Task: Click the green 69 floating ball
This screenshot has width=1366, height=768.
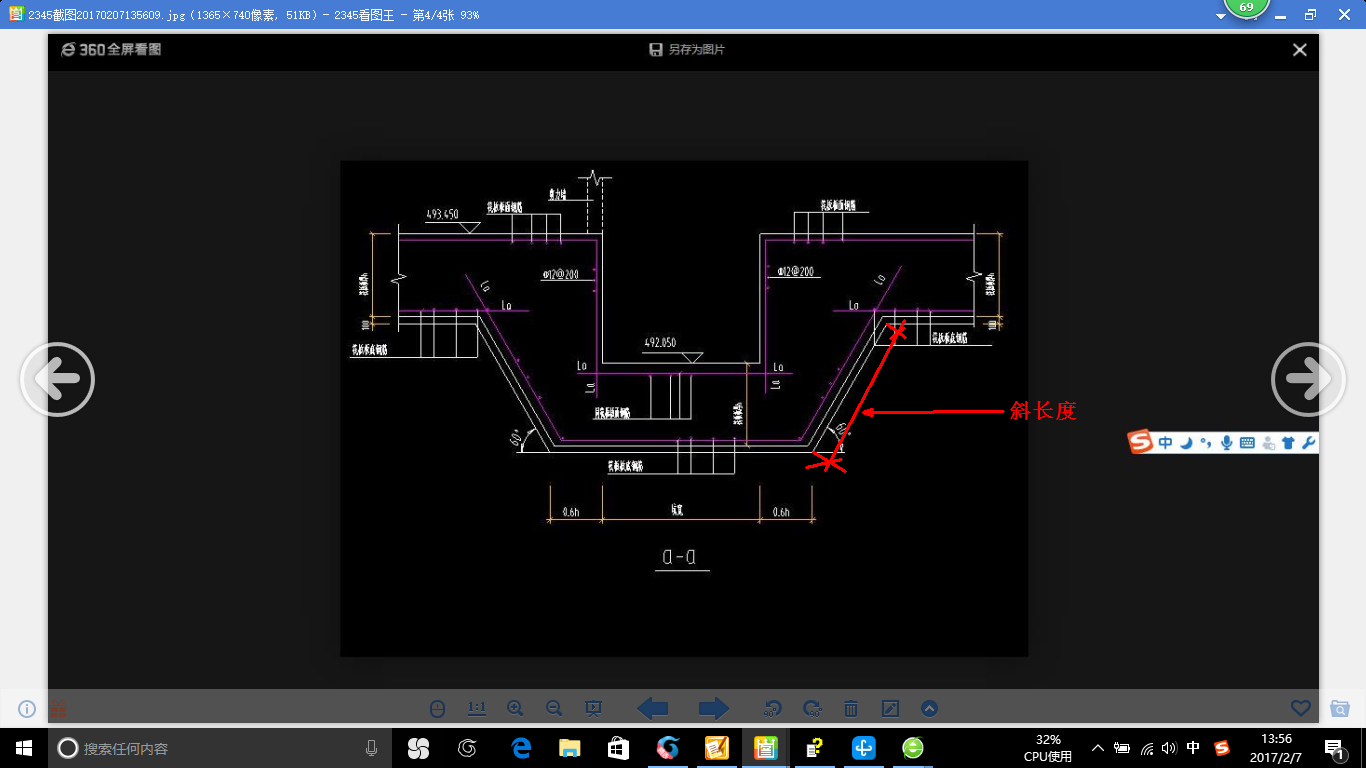Action: click(1246, 8)
